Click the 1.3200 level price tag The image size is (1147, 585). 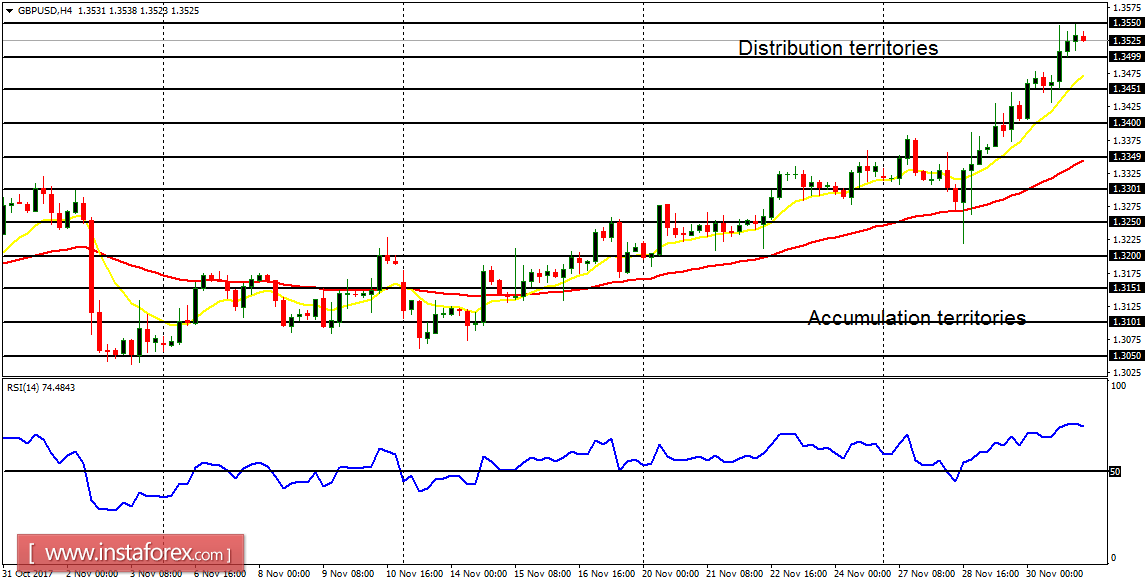coord(1127,256)
